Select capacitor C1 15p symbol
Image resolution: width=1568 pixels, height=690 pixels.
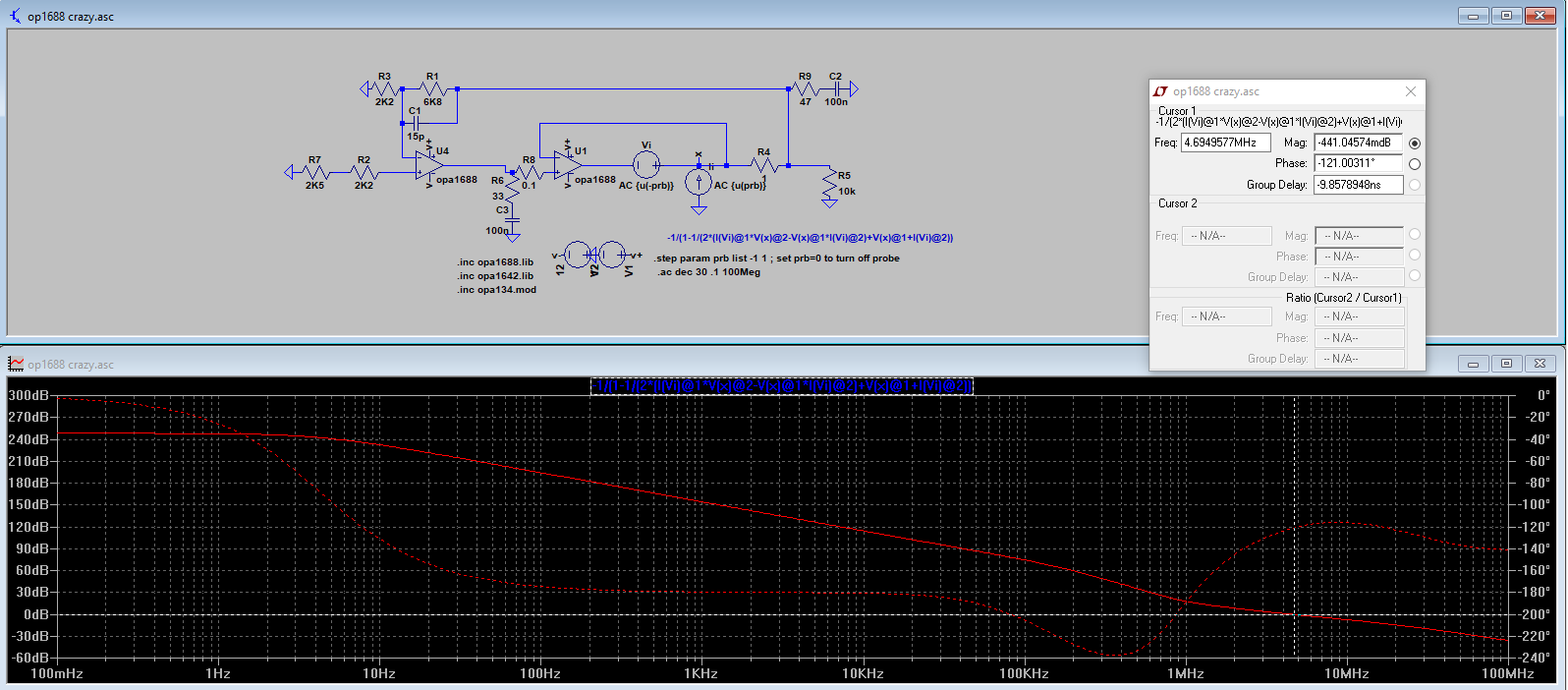[x=416, y=123]
